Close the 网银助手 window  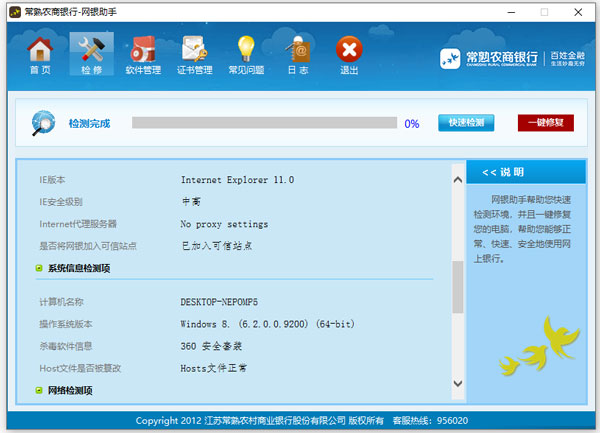click(x=578, y=12)
